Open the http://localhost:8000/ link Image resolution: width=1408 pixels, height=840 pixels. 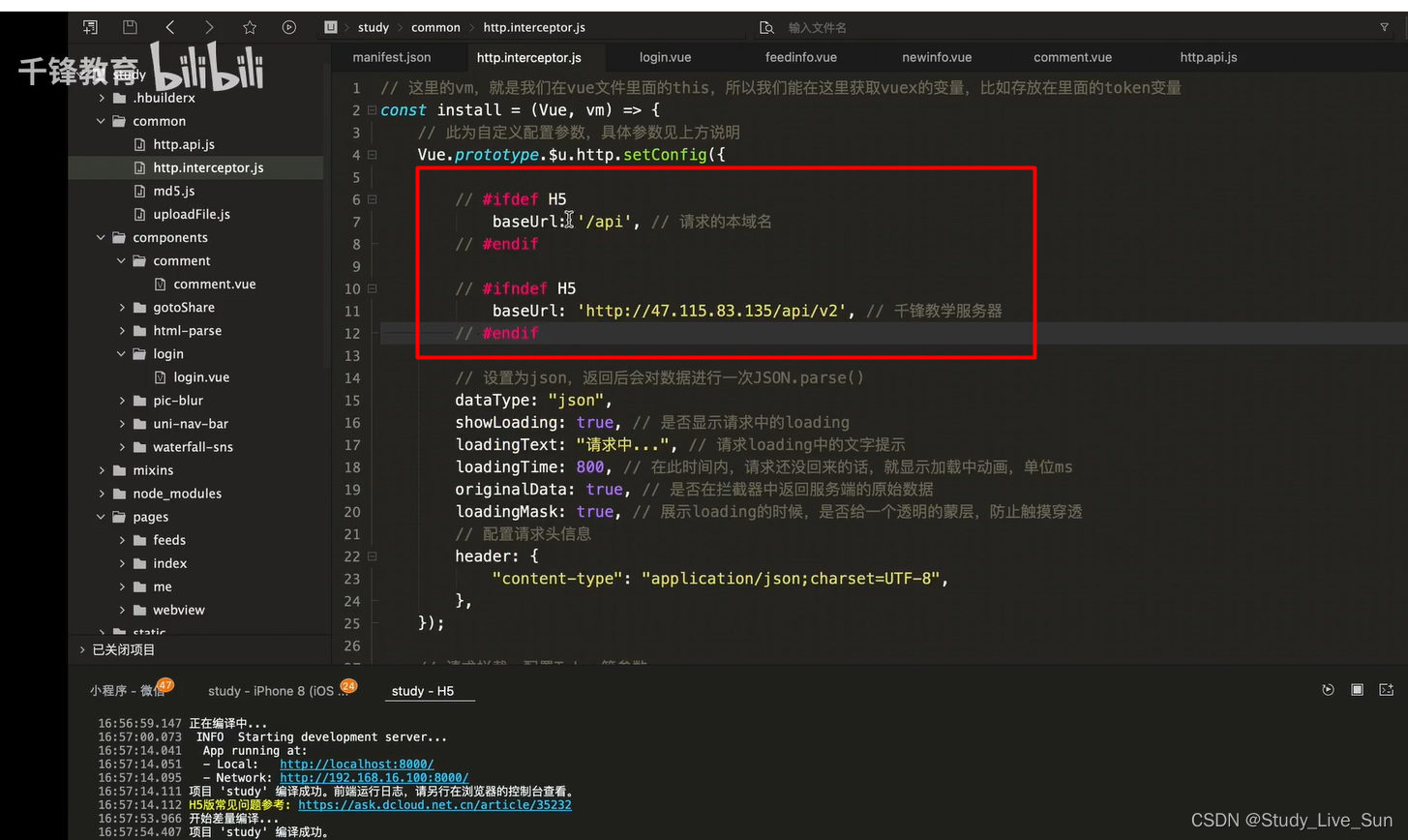[x=357, y=764]
